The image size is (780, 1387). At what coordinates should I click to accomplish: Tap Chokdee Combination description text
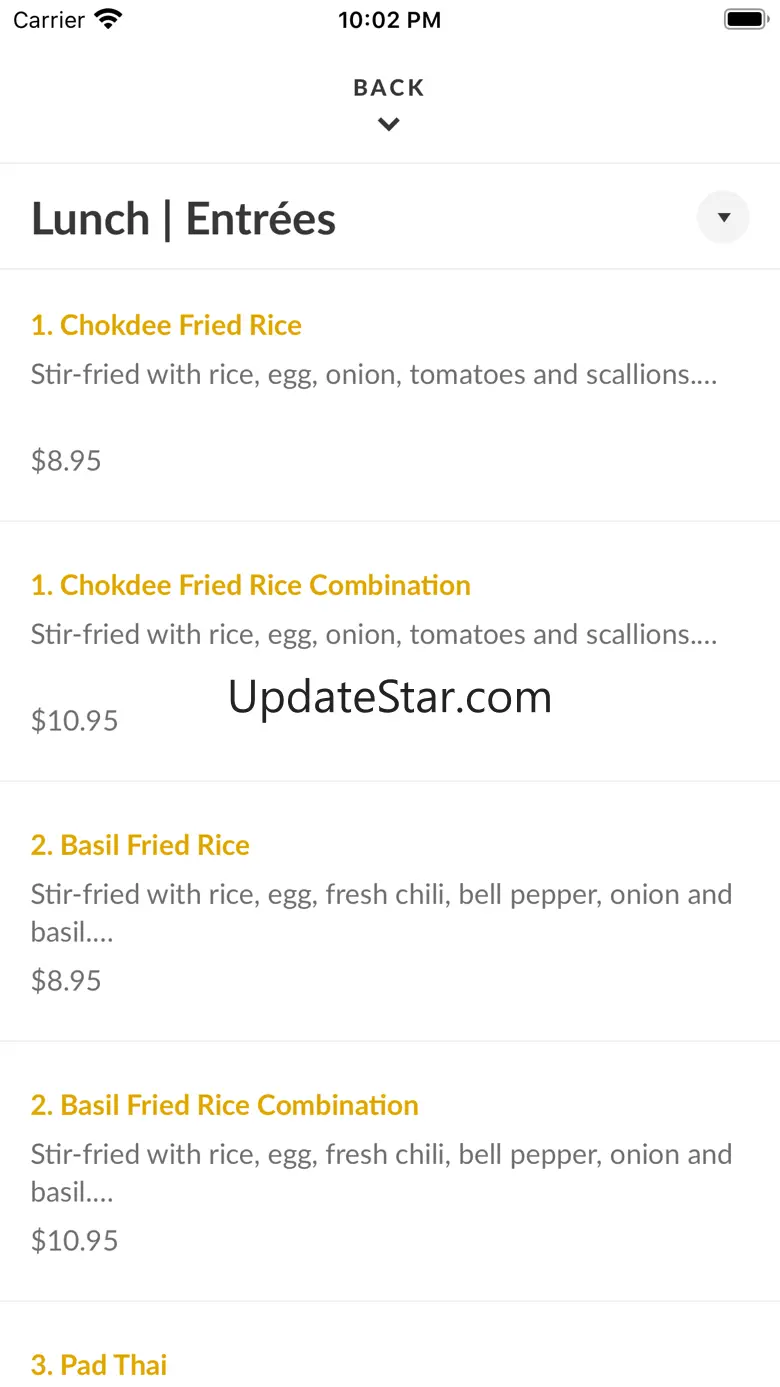(373, 635)
